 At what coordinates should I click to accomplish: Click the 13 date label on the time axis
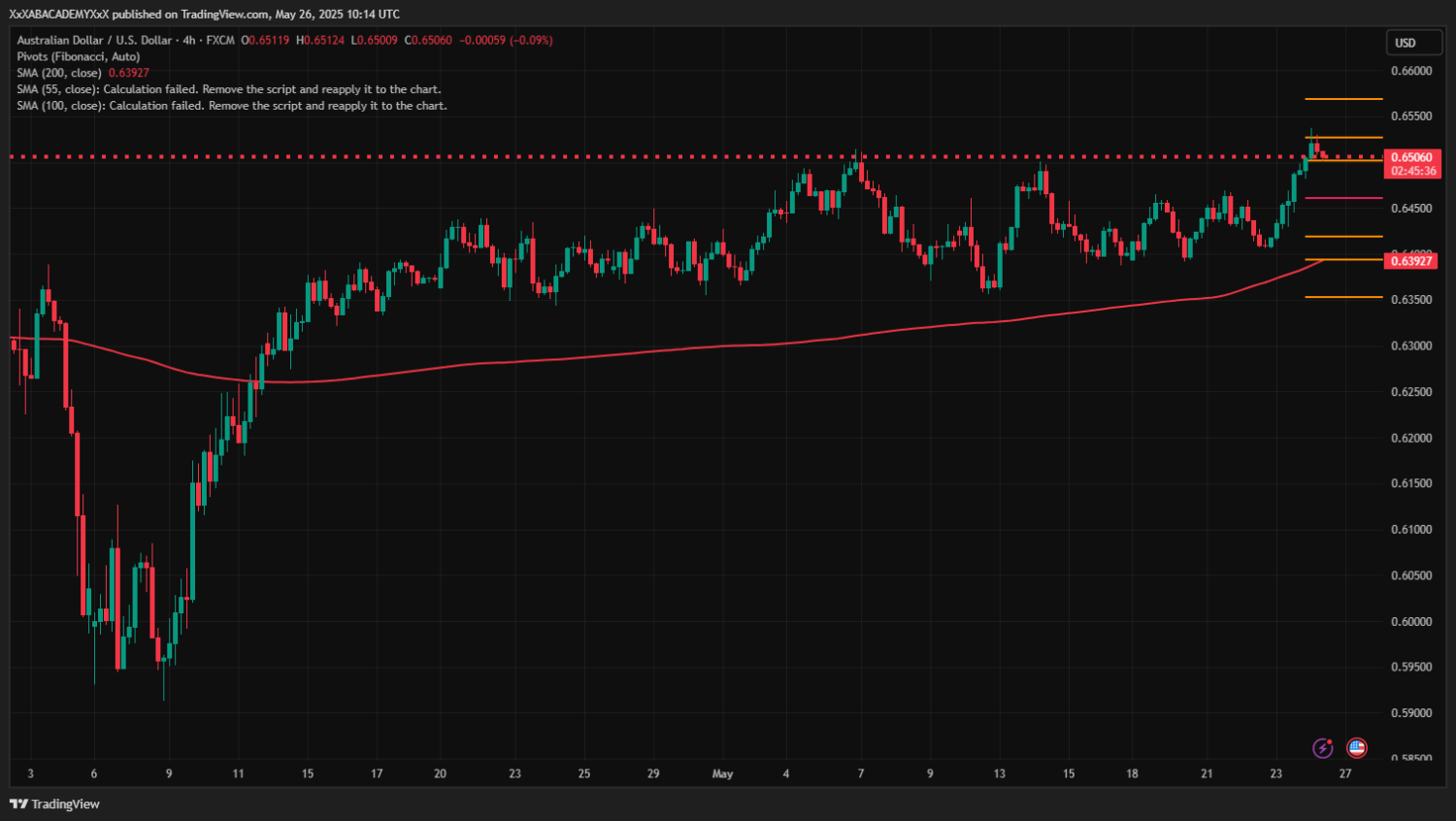[x=999, y=774]
